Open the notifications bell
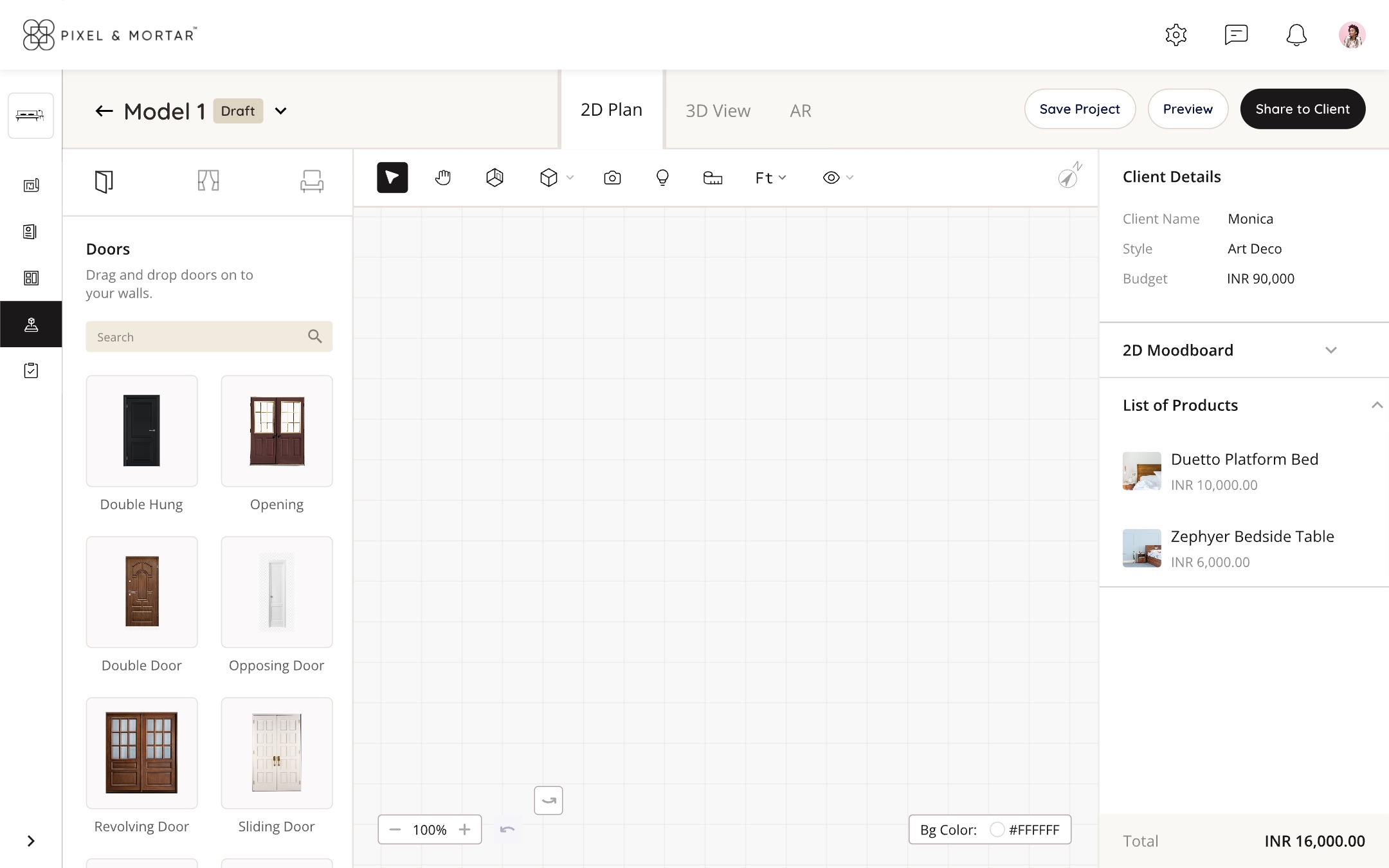The image size is (1389, 868). pos(1296,35)
